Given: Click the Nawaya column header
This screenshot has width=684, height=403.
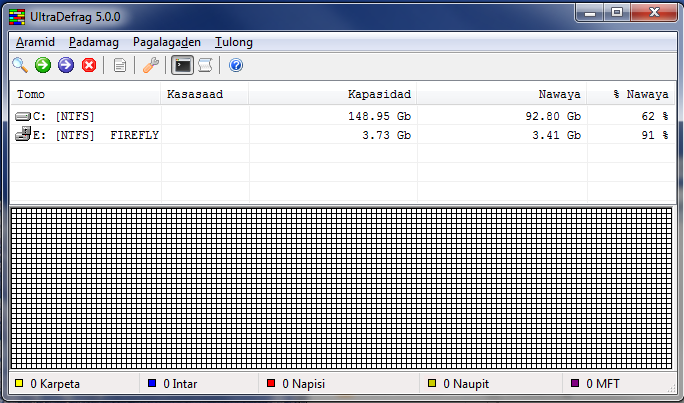Looking at the screenshot, I should coord(502,94).
